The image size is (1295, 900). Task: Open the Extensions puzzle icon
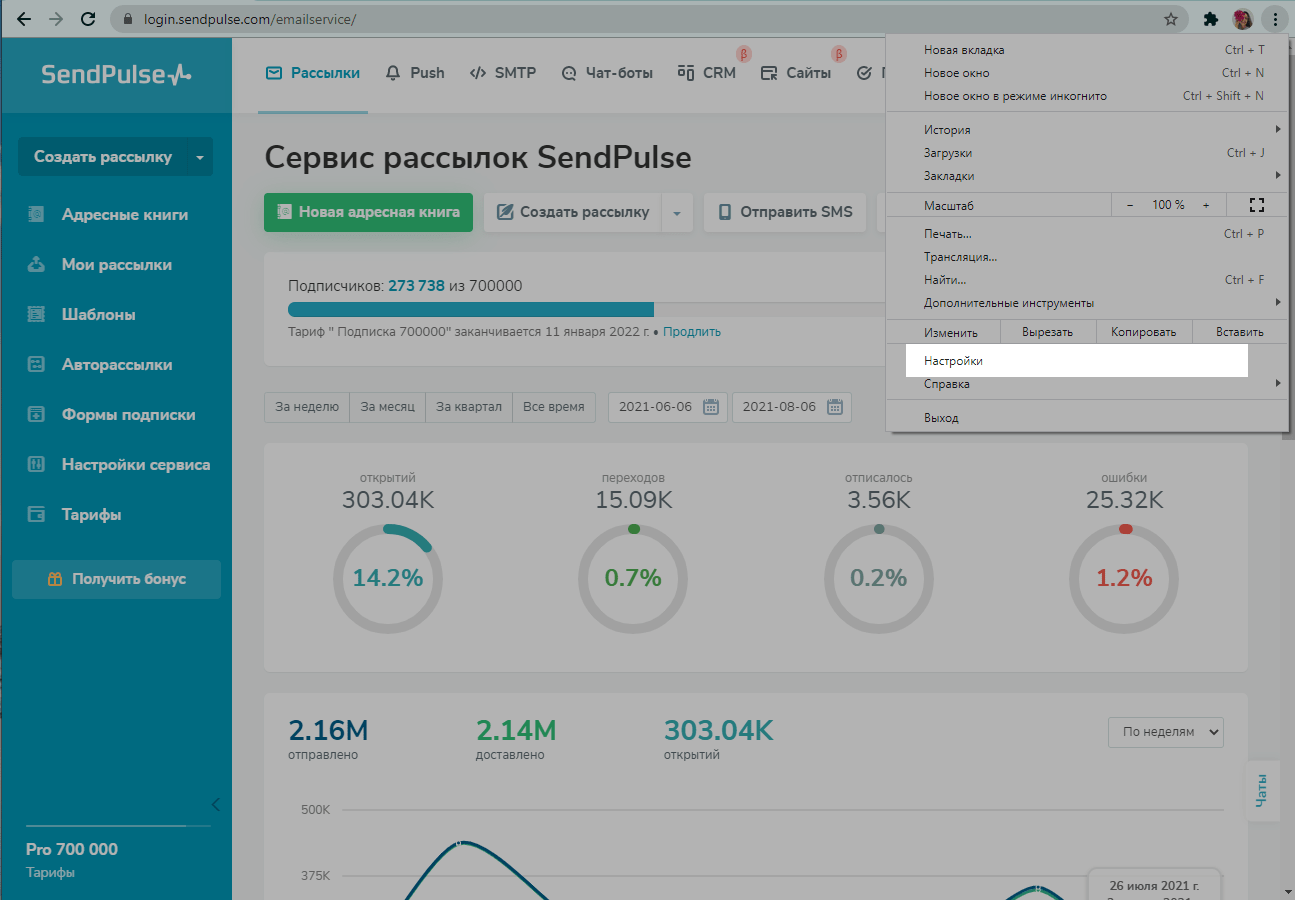pyautogui.click(x=1211, y=19)
